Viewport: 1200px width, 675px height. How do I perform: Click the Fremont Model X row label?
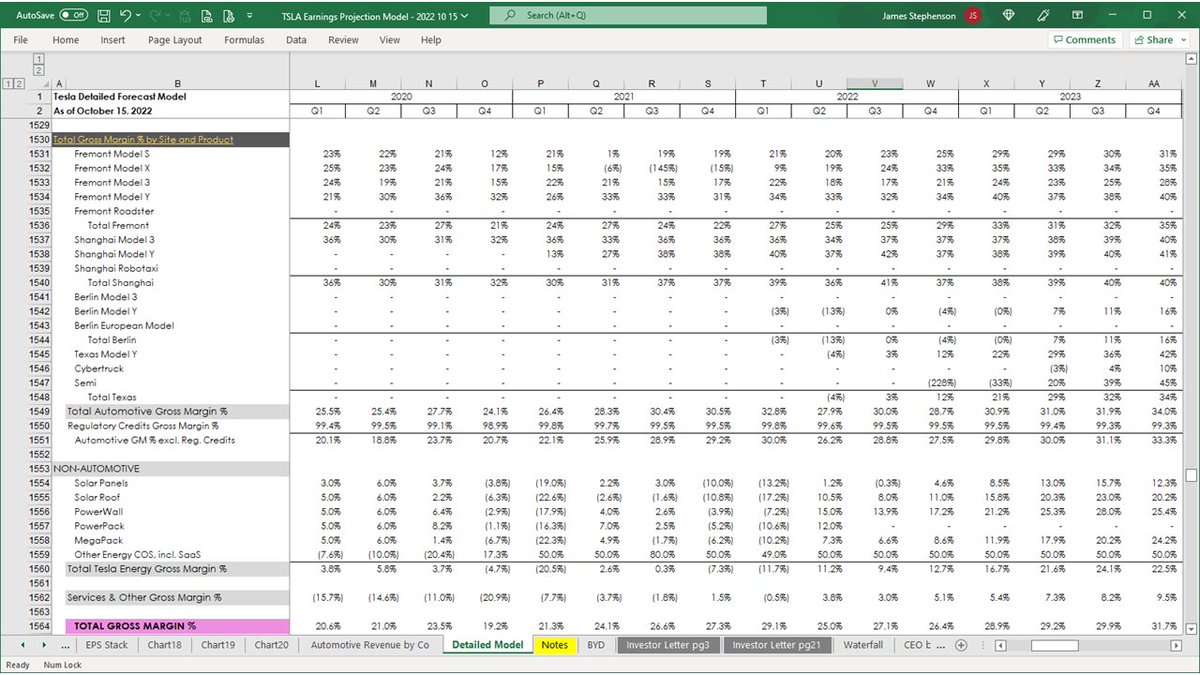(112, 169)
